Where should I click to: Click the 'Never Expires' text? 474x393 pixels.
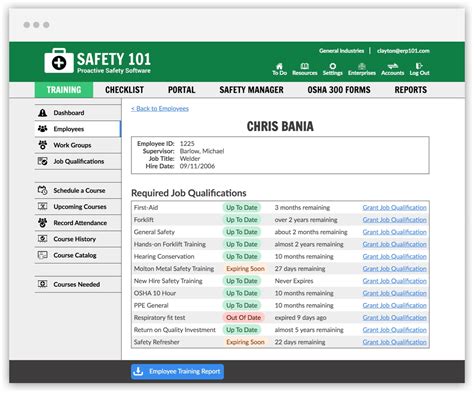pos(294,281)
